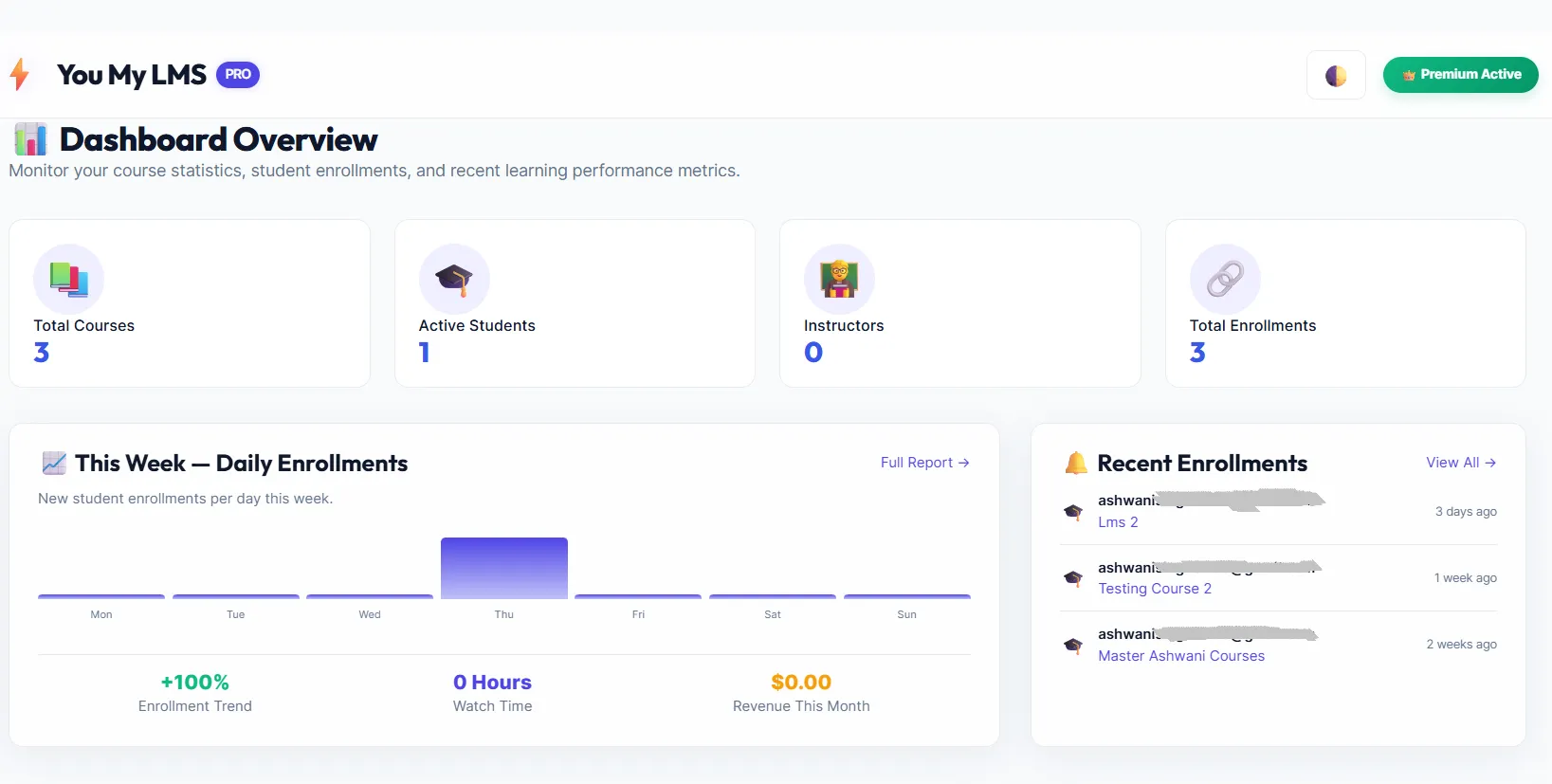Click 'This Week — Daily Enrollments' heading
Viewport: 1552px width, 784px height.
[242, 463]
